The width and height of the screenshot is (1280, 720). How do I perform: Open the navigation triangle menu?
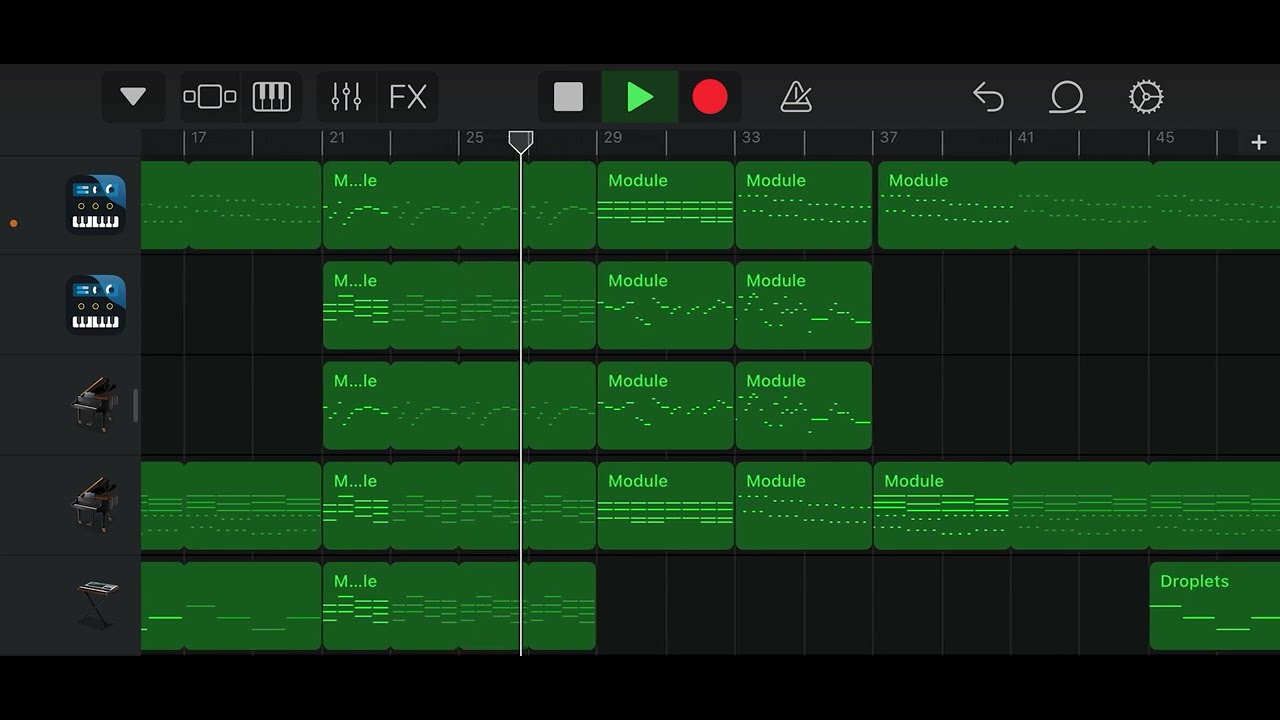point(133,97)
